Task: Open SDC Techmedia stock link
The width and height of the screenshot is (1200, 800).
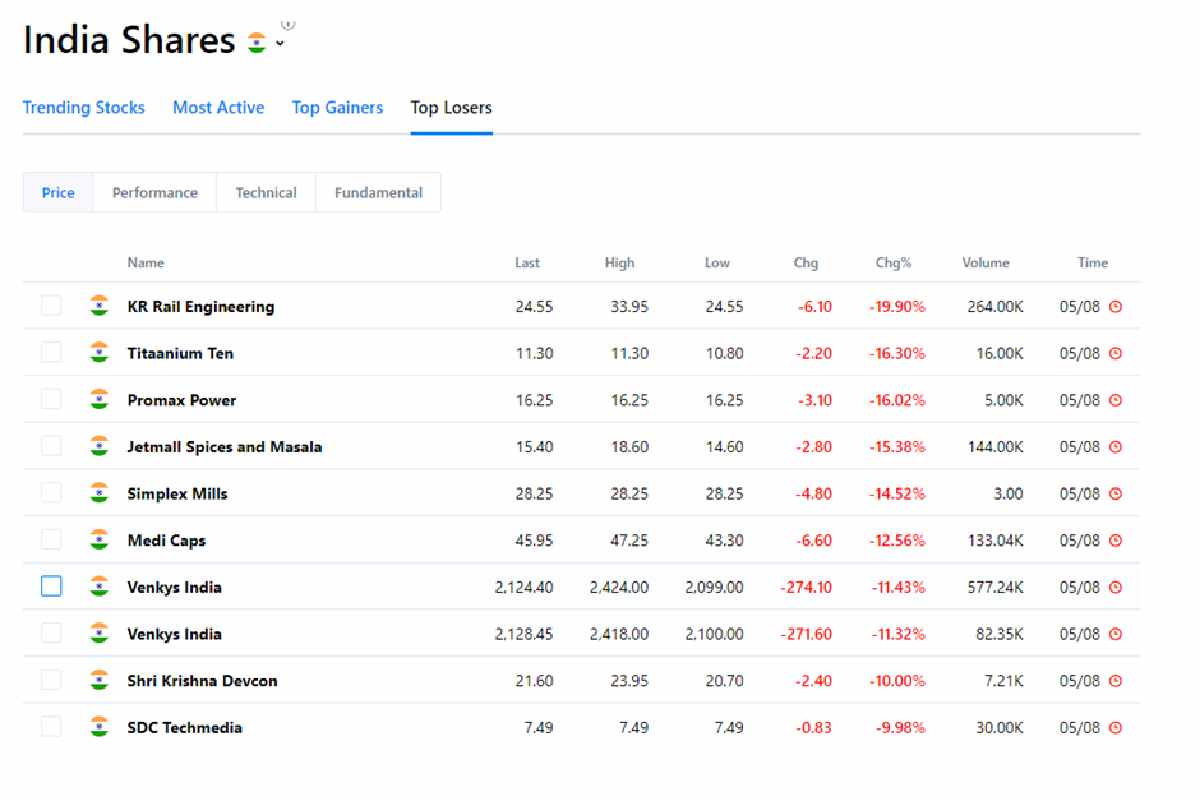Action: click(184, 728)
